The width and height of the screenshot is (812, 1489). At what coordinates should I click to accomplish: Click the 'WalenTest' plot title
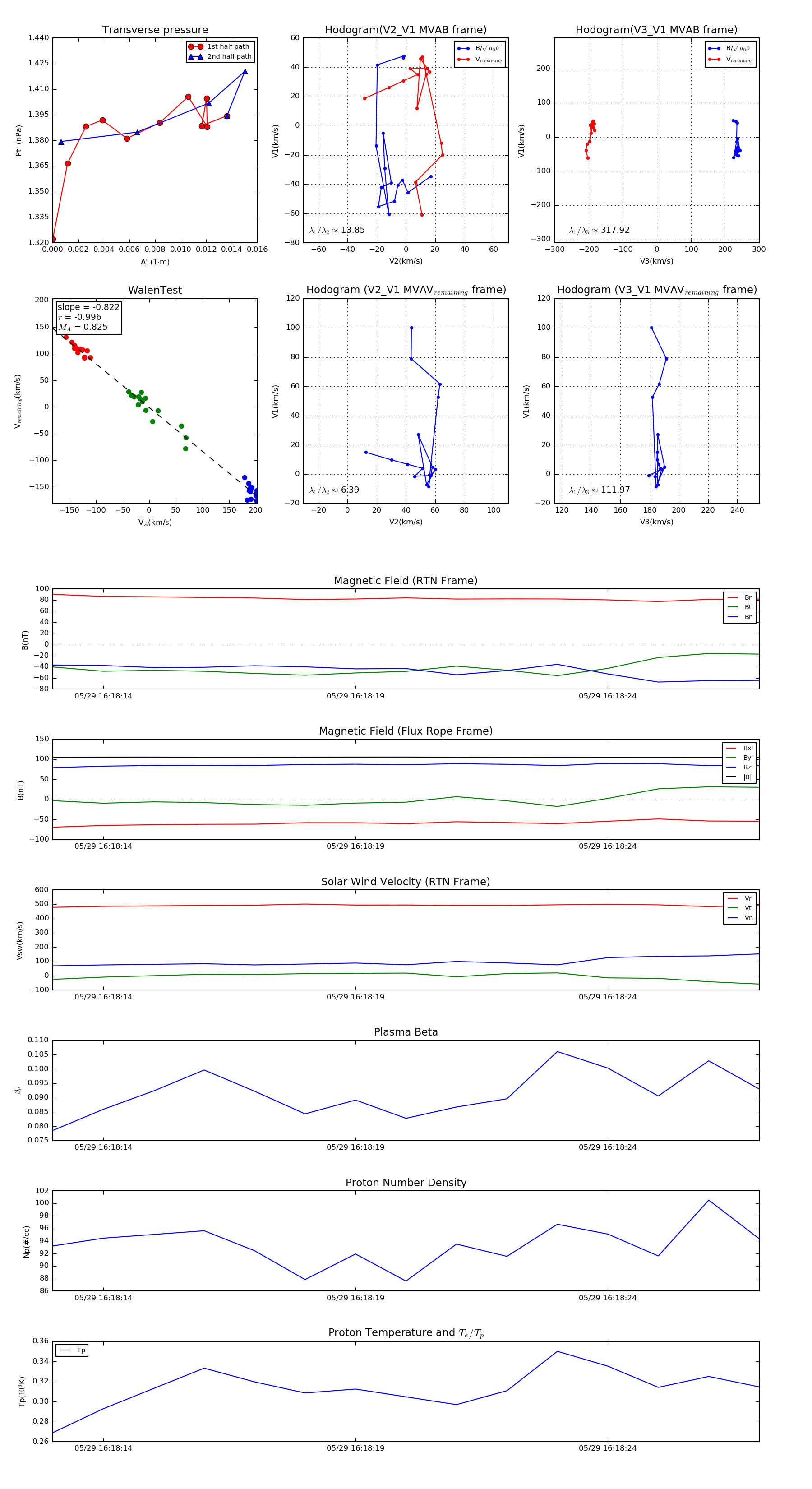(x=155, y=290)
